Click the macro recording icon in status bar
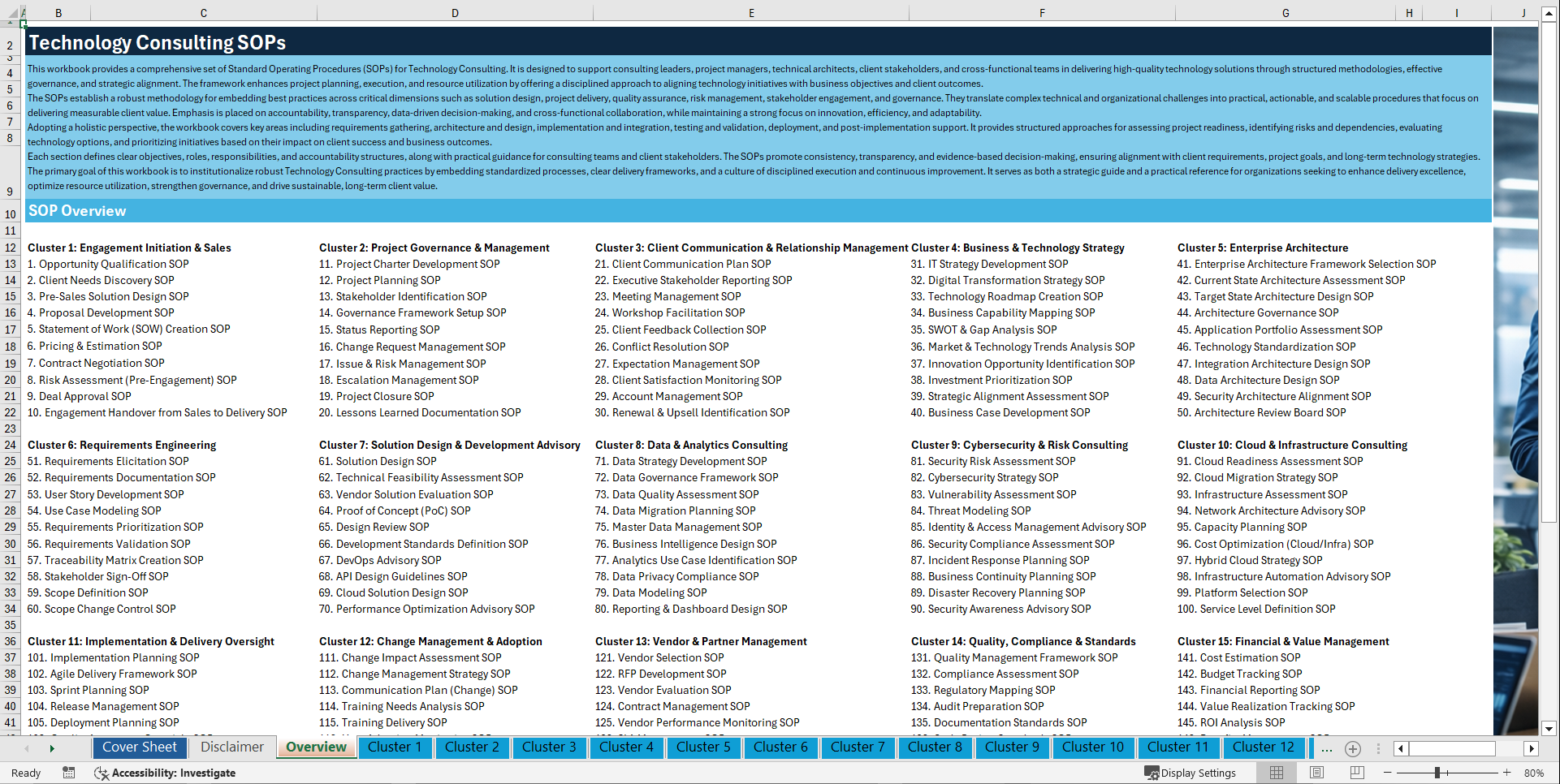Viewport: 1560px width, 784px height. 69,773
